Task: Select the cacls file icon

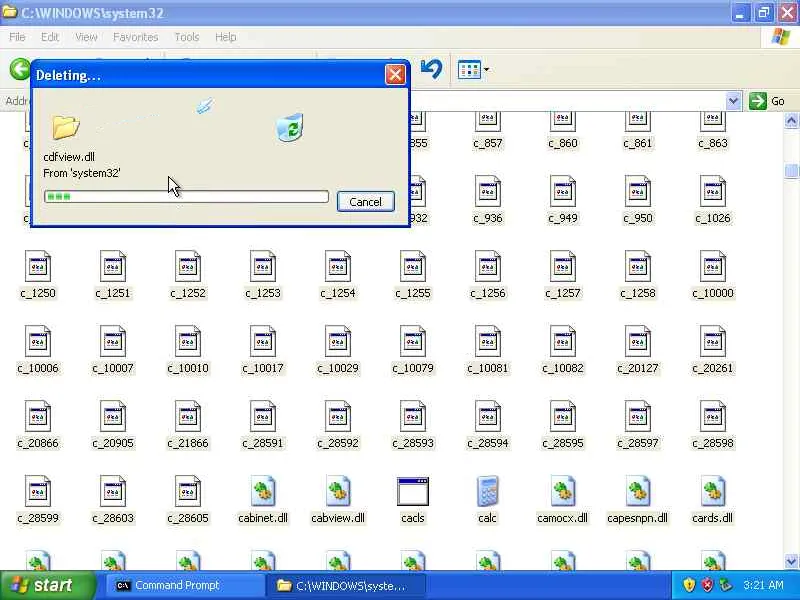Action: pyautogui.click(x=413, y=491)
